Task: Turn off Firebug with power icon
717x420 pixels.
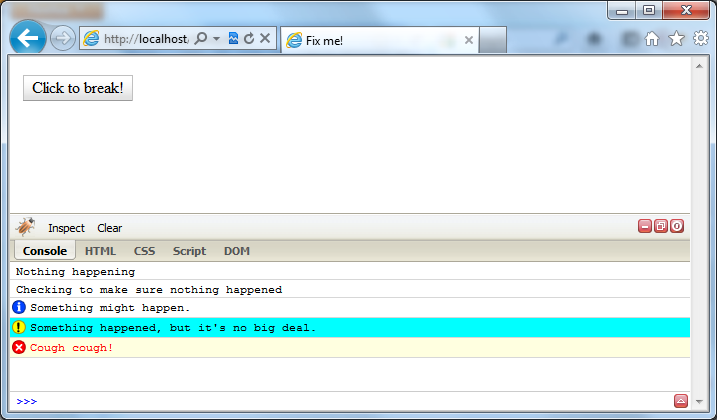Action: [x=677, y=227]
